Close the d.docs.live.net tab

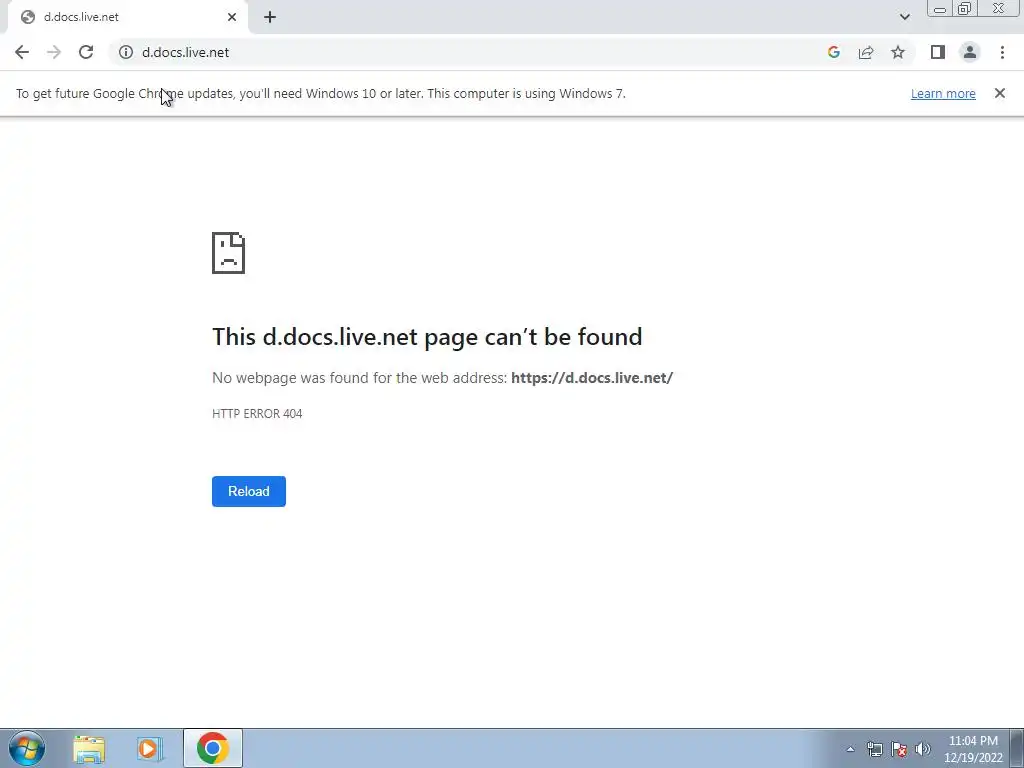pos(232,17)
